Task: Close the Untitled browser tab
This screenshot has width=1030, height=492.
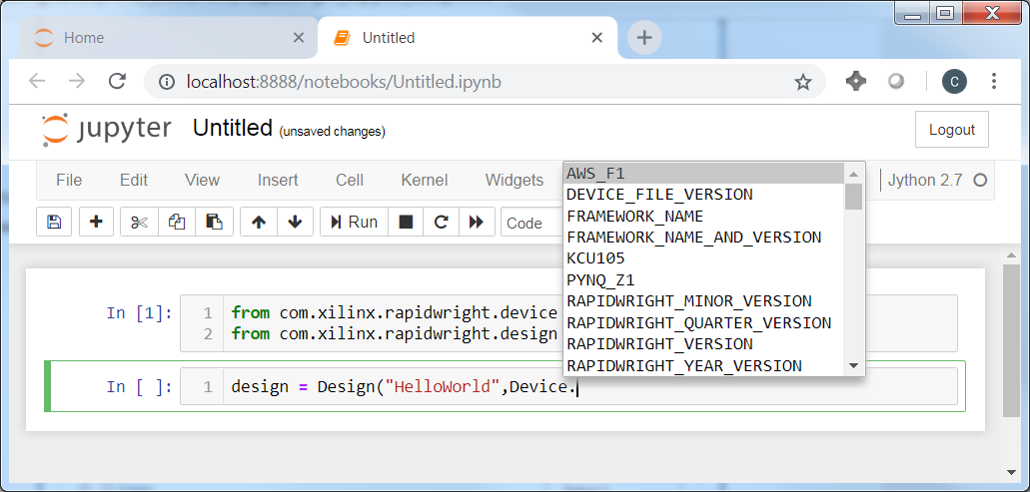Action: (597, 38)
